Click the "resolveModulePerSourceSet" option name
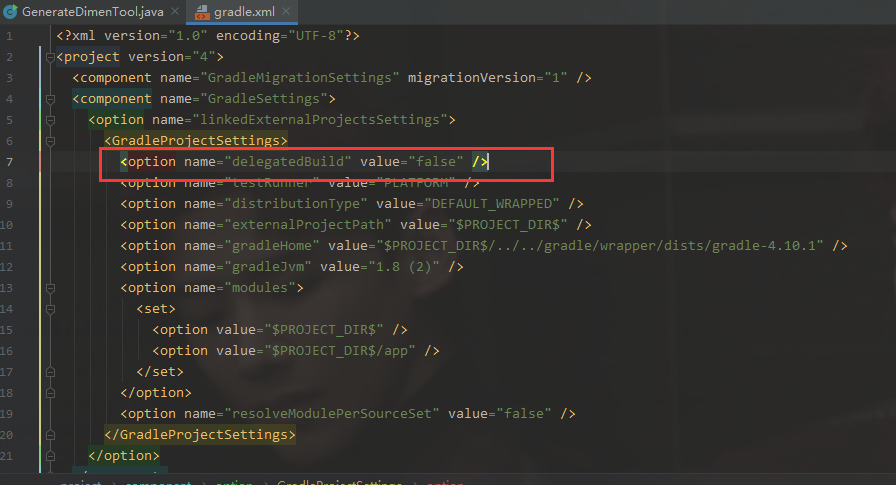Image resolution: width=896 pixels, height=485 pixels. click(x=331, y=414)
